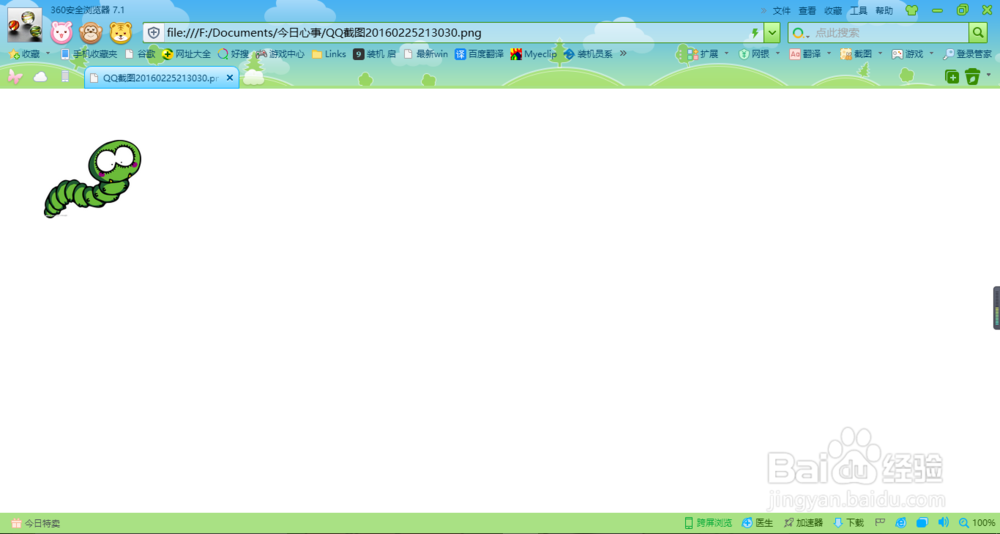The height and width of the screenshot is (534, 1000).
Task: Open the 百度翻译 bookmark
Action: (x=479, y=54)
